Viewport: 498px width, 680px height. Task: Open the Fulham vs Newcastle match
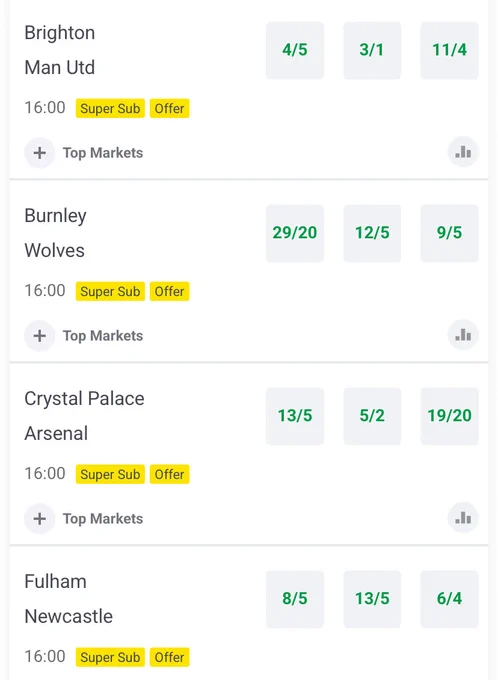tap(69, 599)
